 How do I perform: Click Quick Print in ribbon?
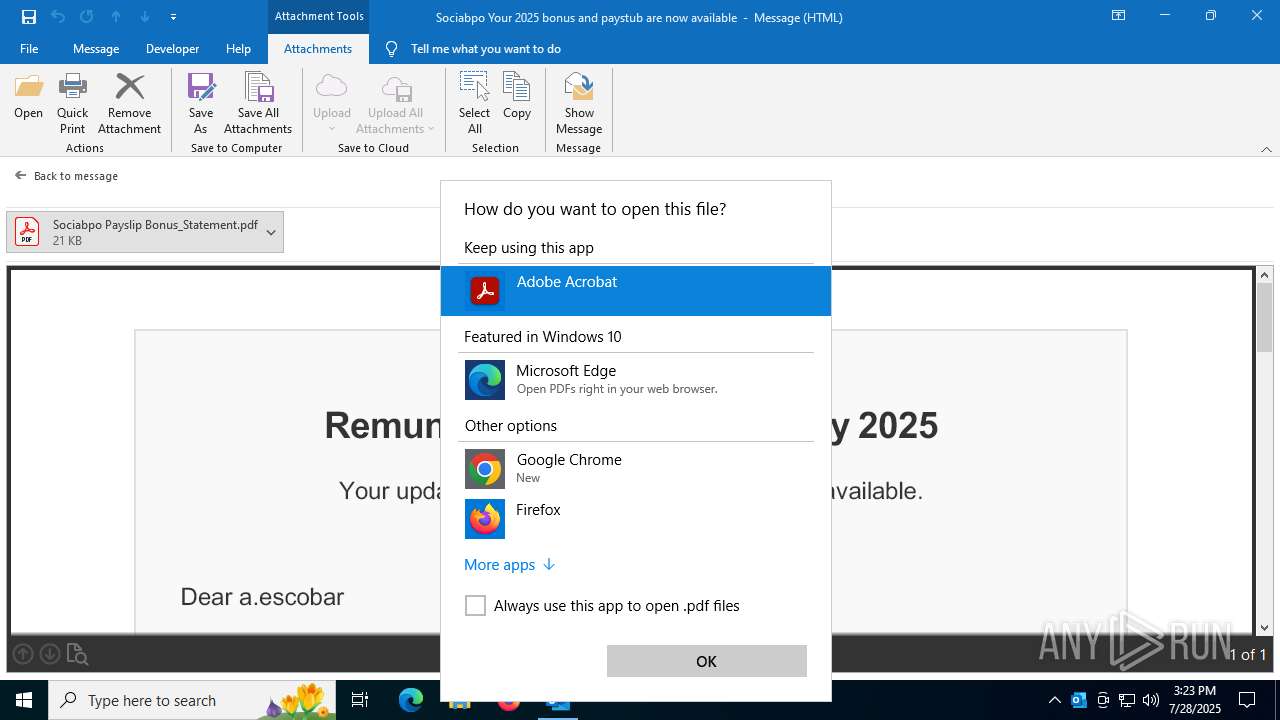(x=72, y=104)
